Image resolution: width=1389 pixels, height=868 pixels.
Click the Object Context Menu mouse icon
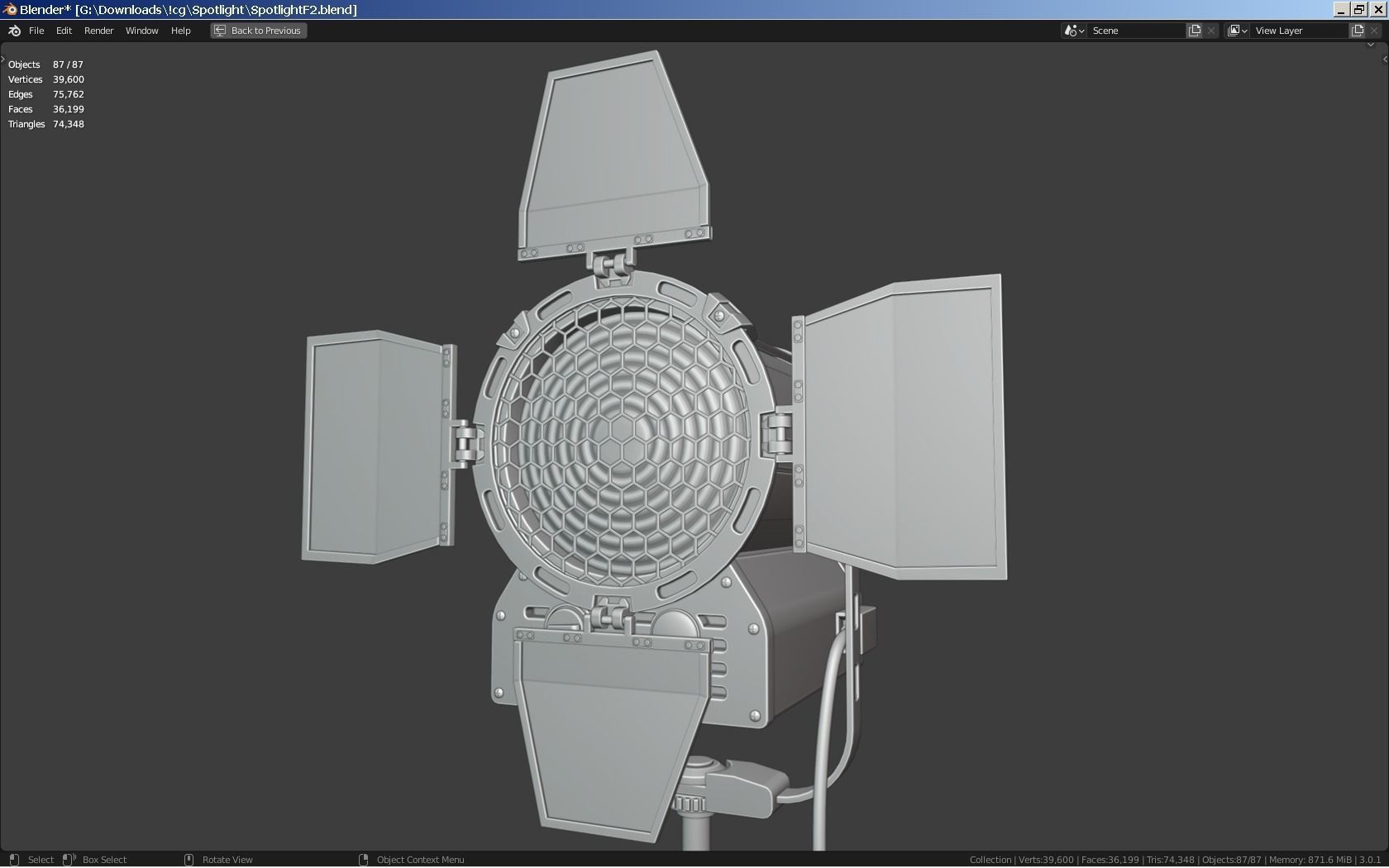coord(363,860)
